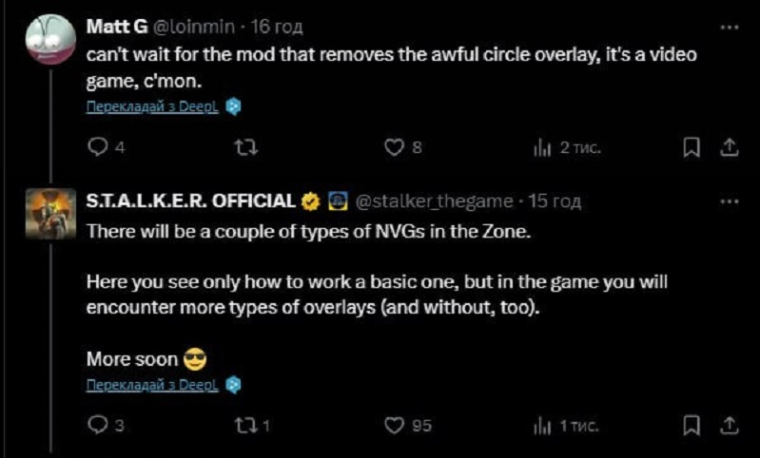Open more options for S.T.A.L.K.E.R. tweet
This screenshot has width=760, height=458.
point(729,201)
